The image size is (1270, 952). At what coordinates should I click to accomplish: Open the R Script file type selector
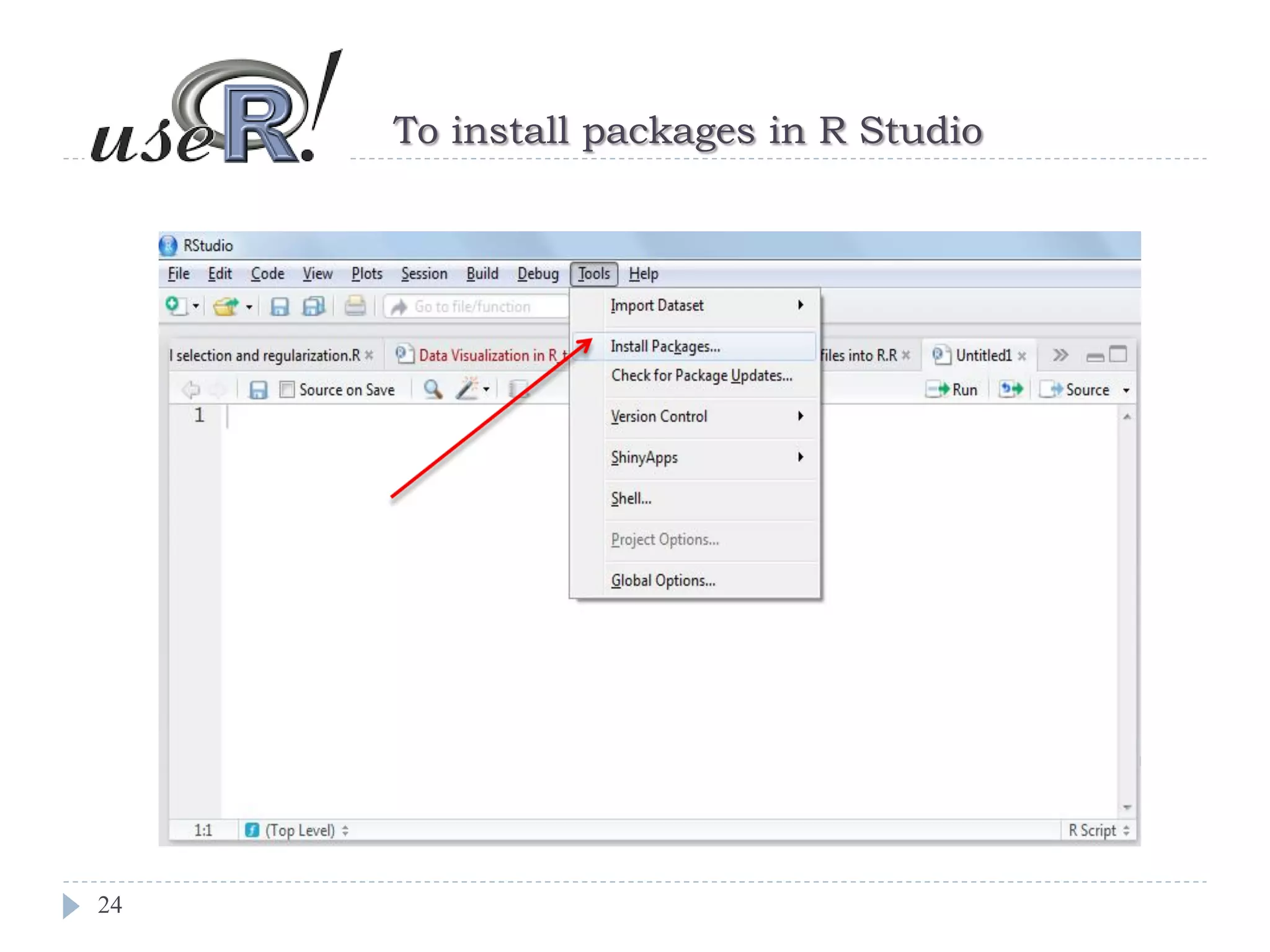click(1099, 831)
